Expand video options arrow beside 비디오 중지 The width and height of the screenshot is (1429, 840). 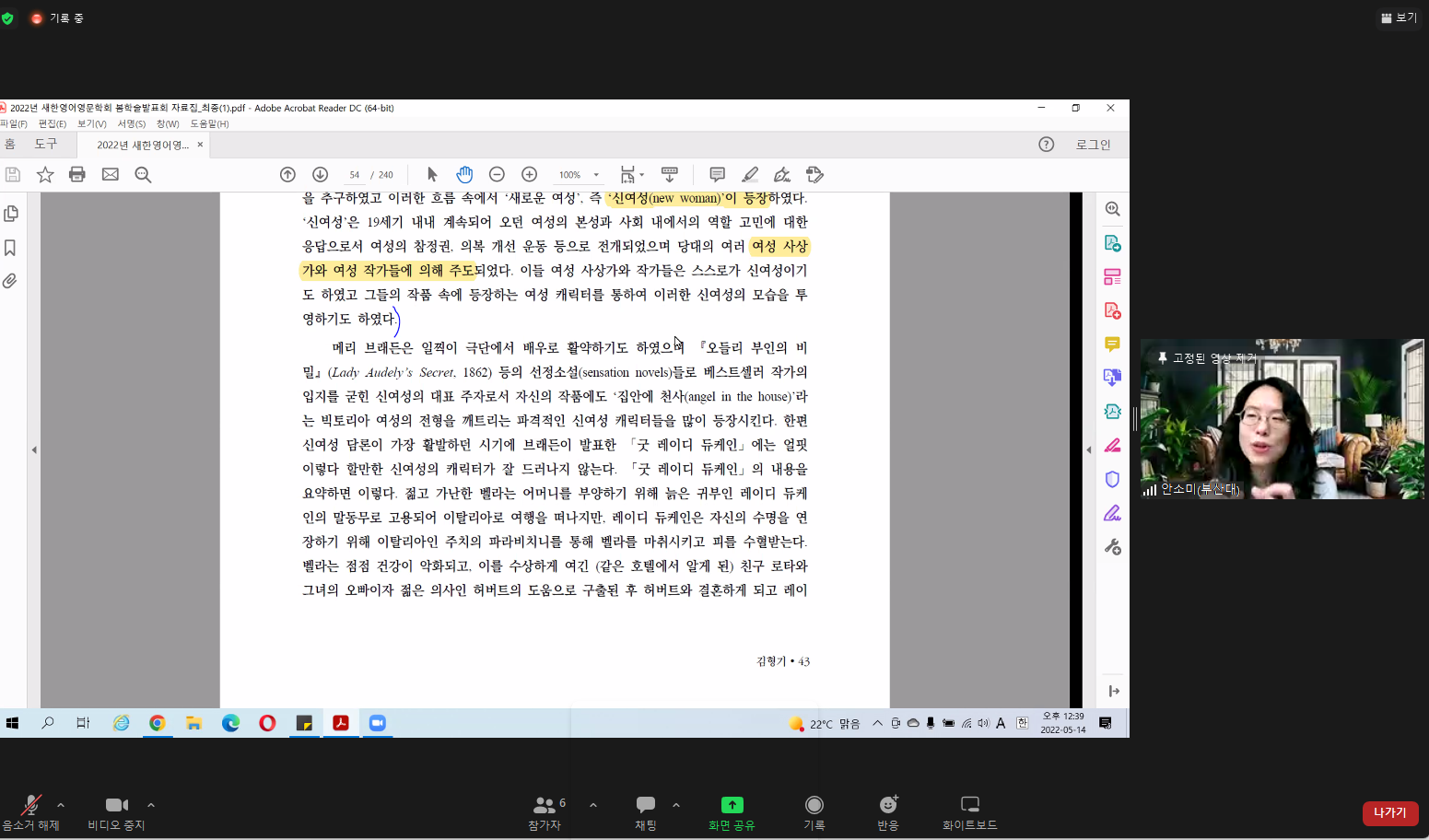click(x=151, y=805)
